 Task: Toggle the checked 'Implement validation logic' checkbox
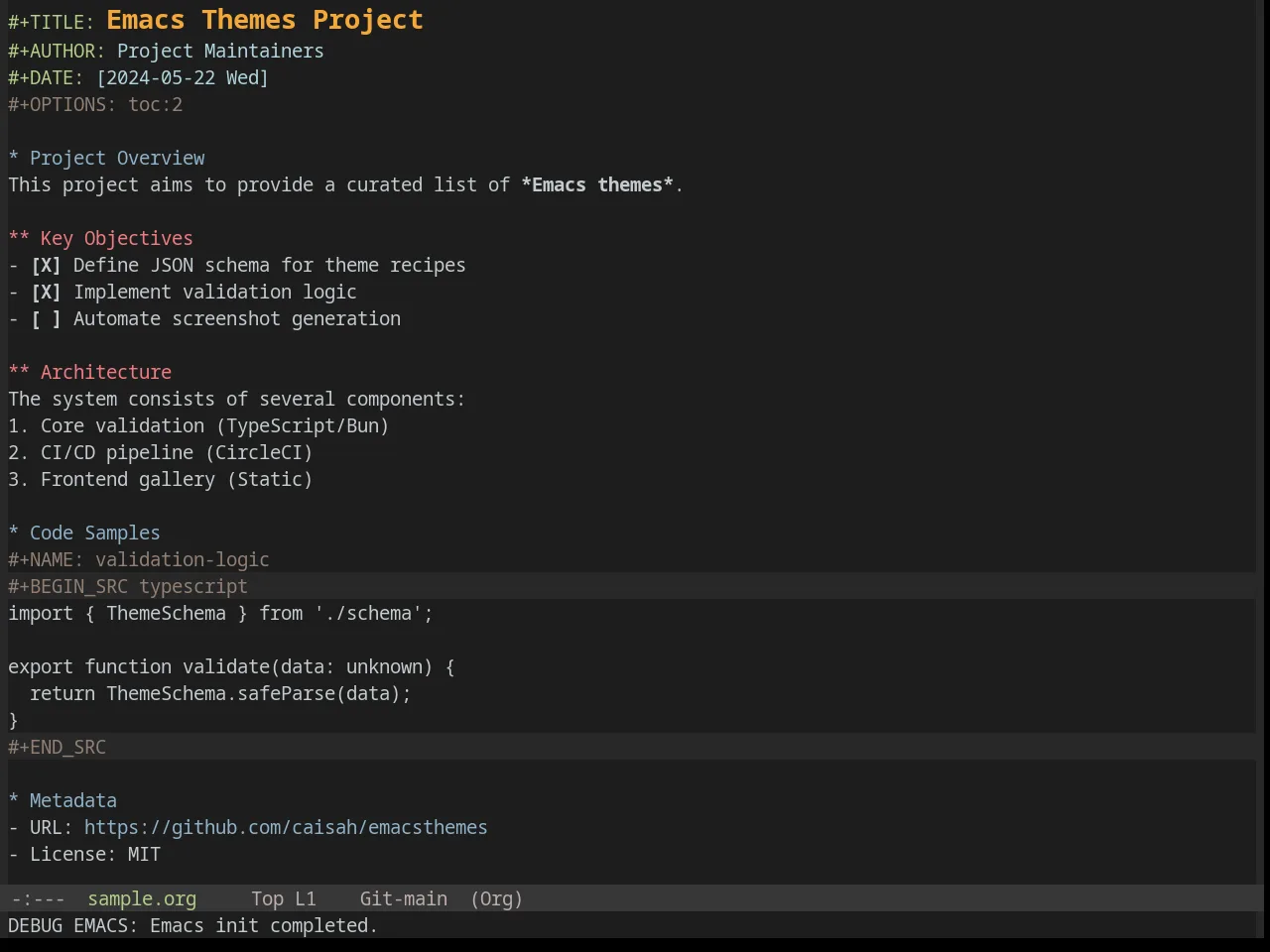click(46, 293)
